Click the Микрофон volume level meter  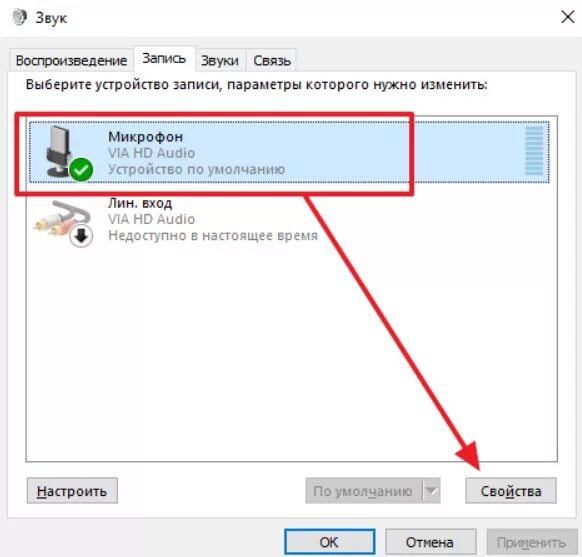click(534, 151)
